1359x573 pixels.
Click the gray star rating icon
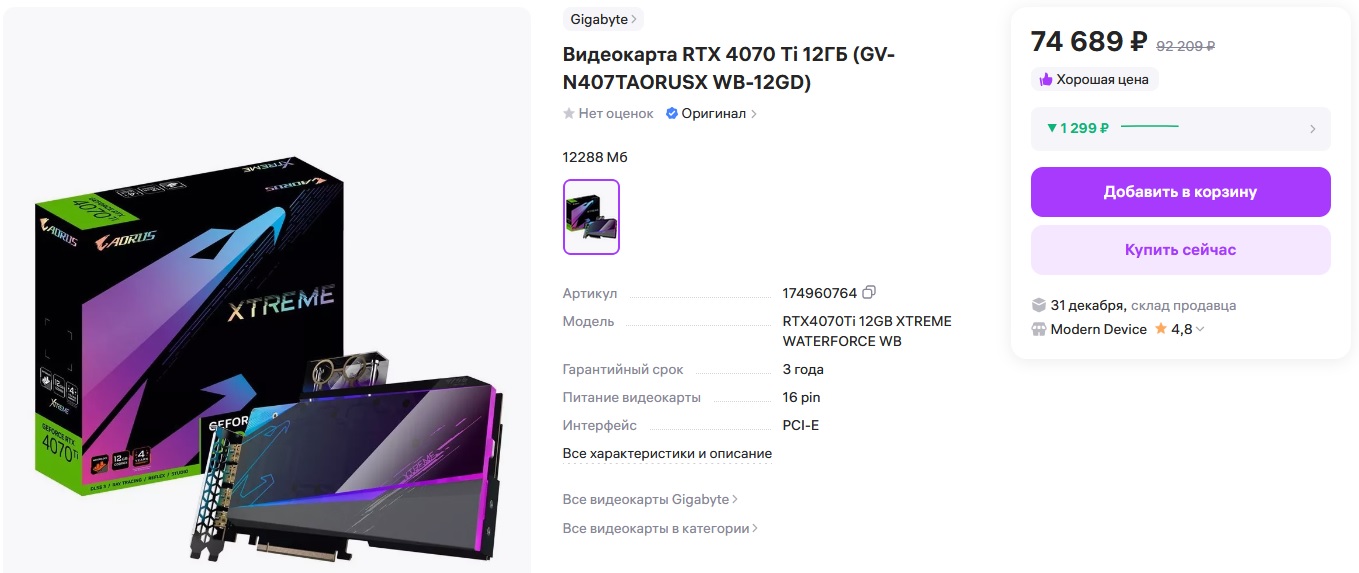point(569,113)
